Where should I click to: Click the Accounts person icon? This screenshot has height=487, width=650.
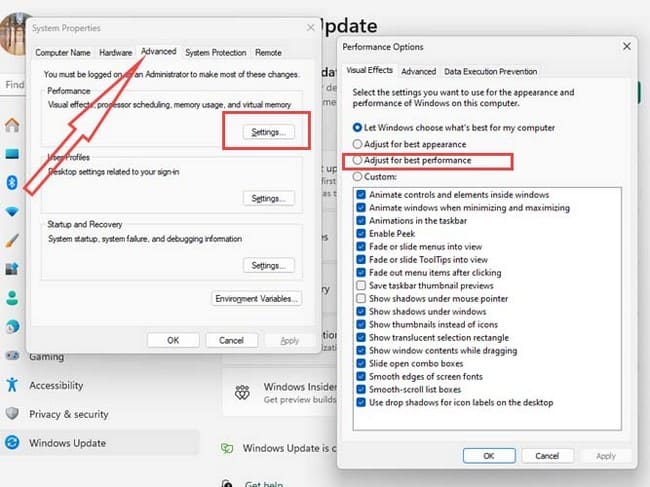coord(12,297)
